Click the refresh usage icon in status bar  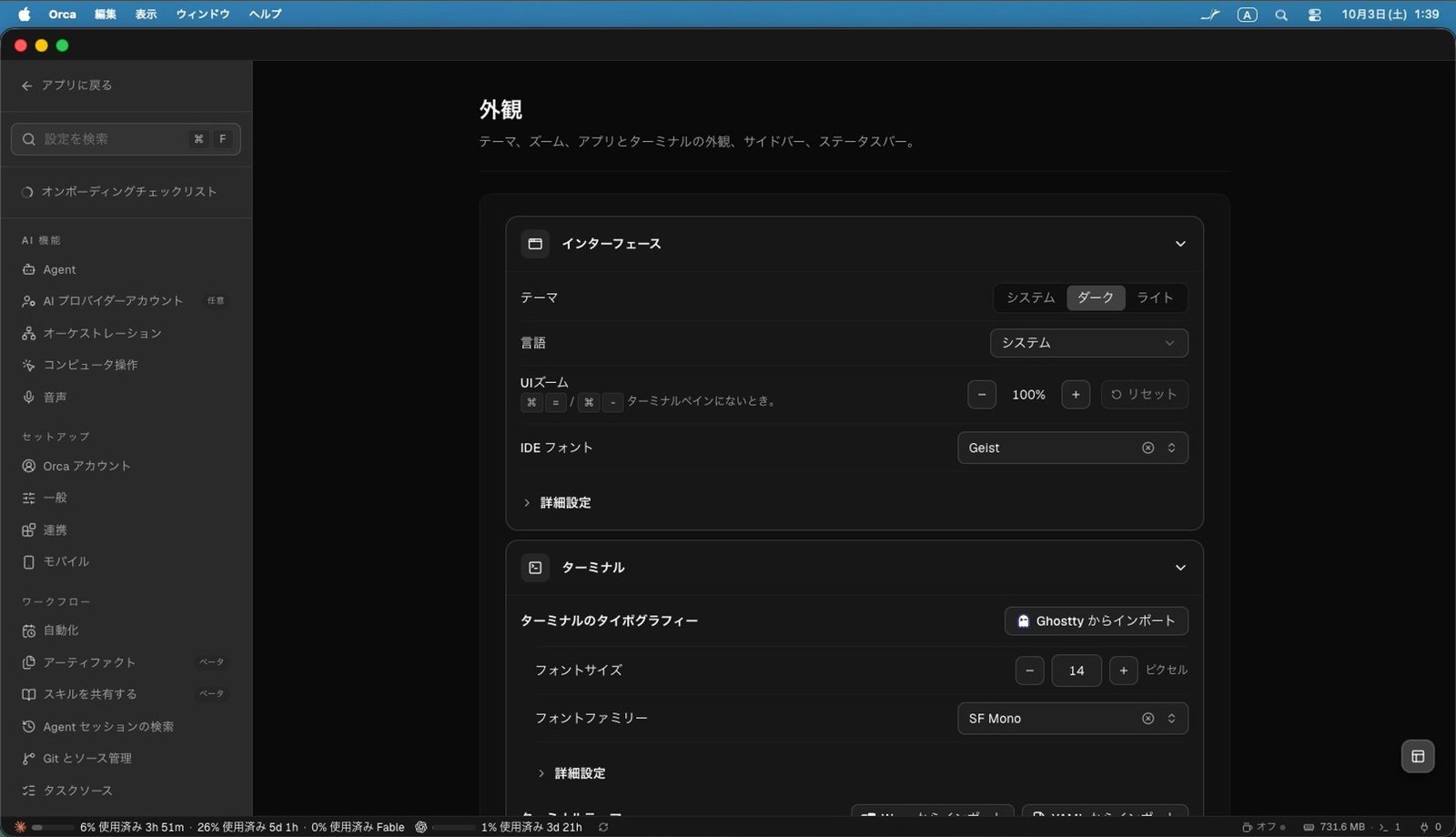tap(603, 827)
